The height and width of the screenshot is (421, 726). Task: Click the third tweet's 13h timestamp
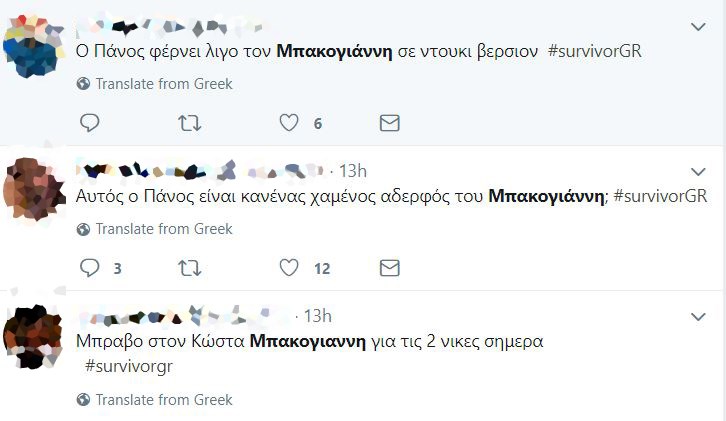pyautogui.click(x=317, y=316)
